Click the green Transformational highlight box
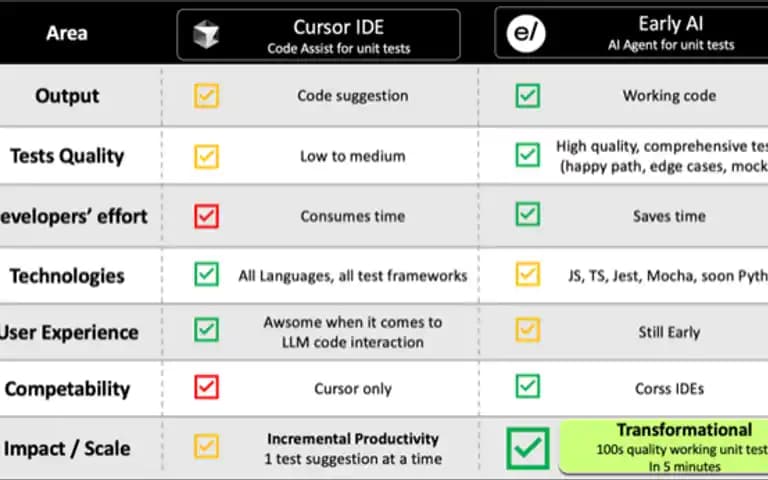 click(663, 447)
